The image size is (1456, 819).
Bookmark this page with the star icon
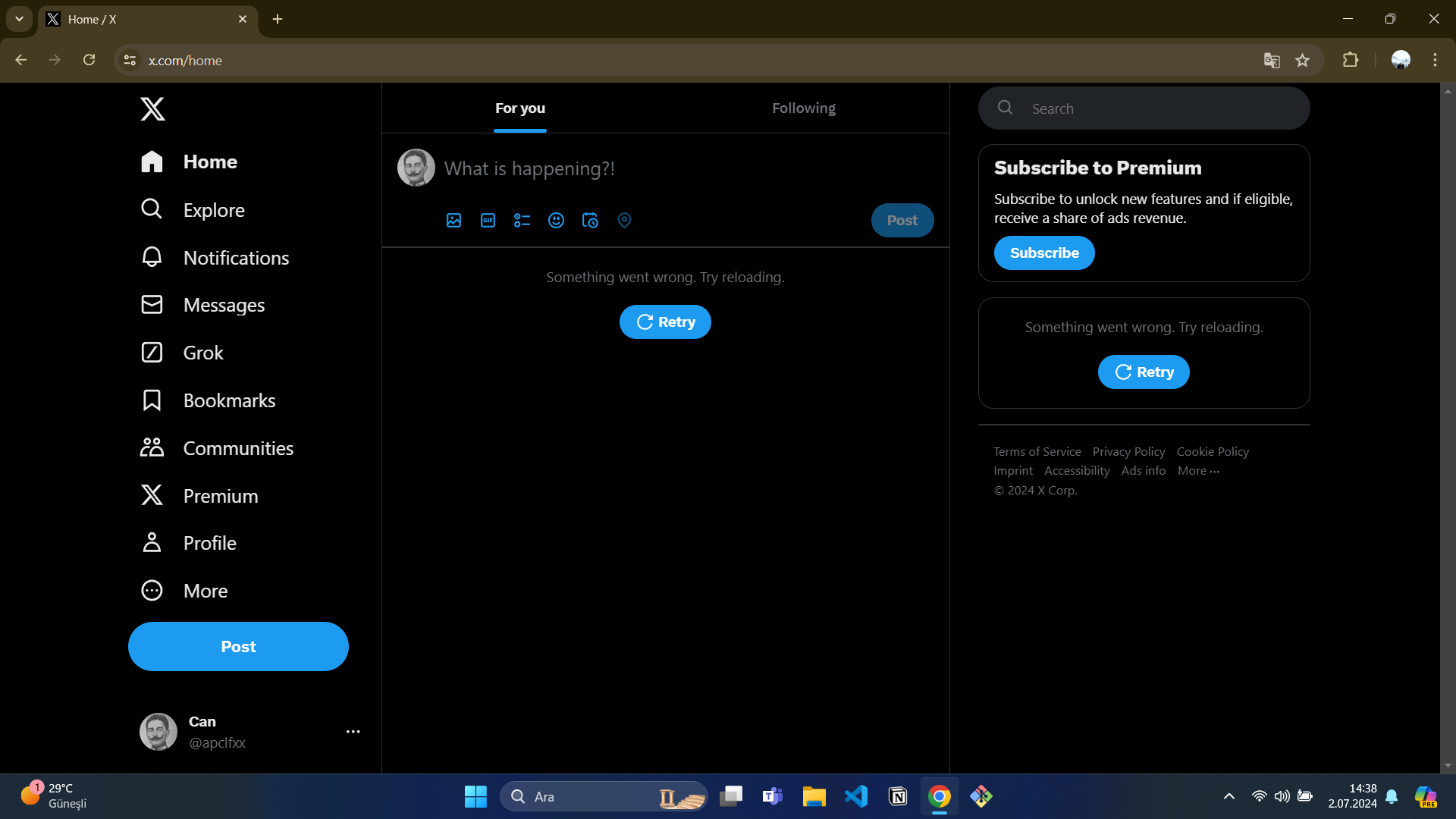(1302, 61)
